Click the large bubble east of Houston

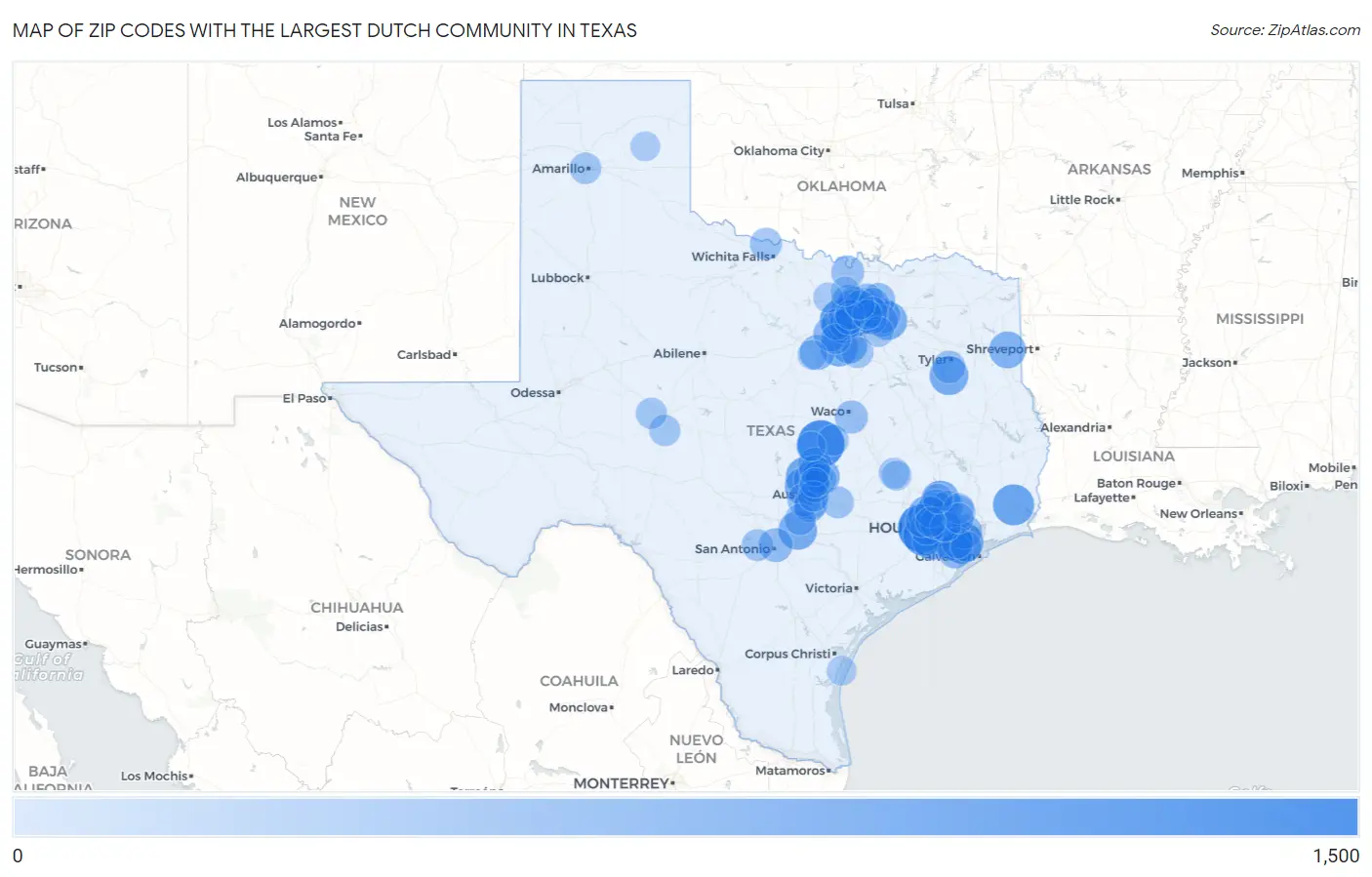tap(1013, 504)
